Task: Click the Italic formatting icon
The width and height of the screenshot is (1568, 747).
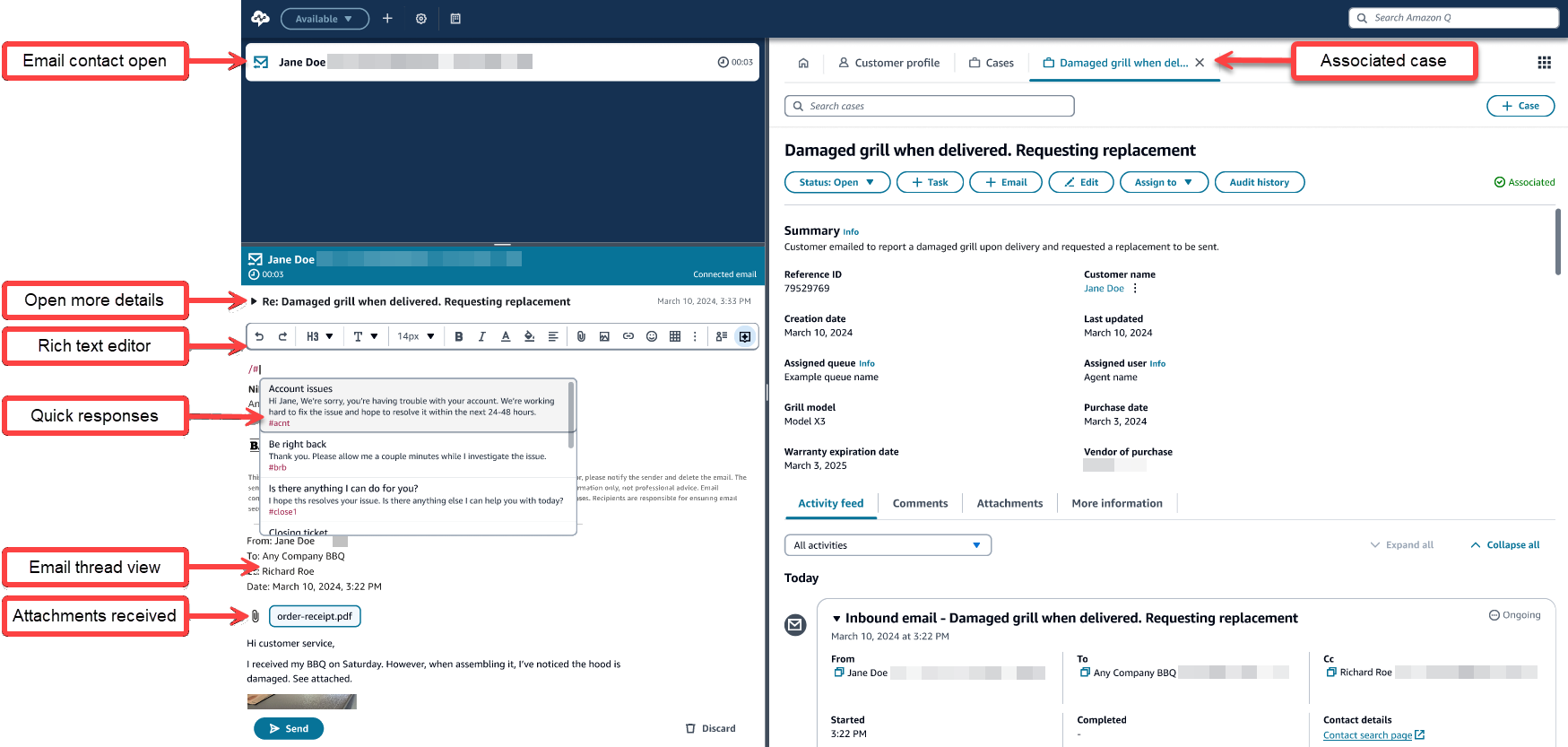Action: [x=482, y=336]
